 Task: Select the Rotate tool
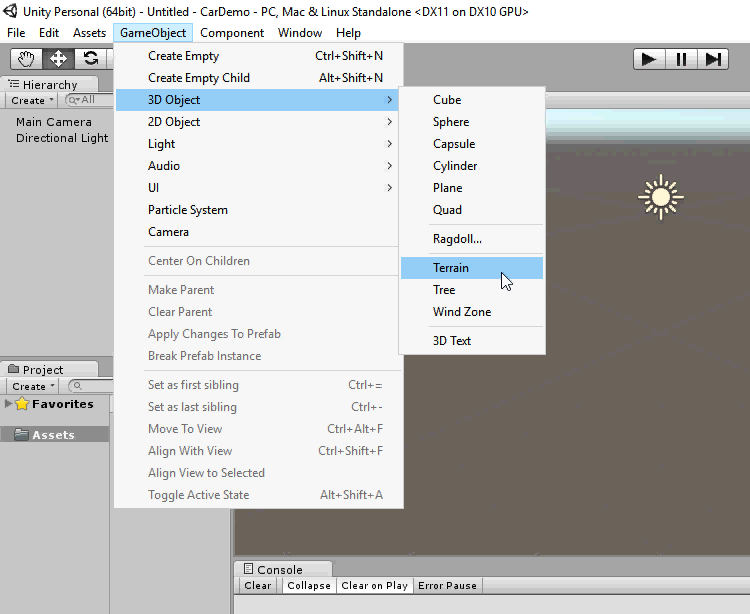(90, 59)
